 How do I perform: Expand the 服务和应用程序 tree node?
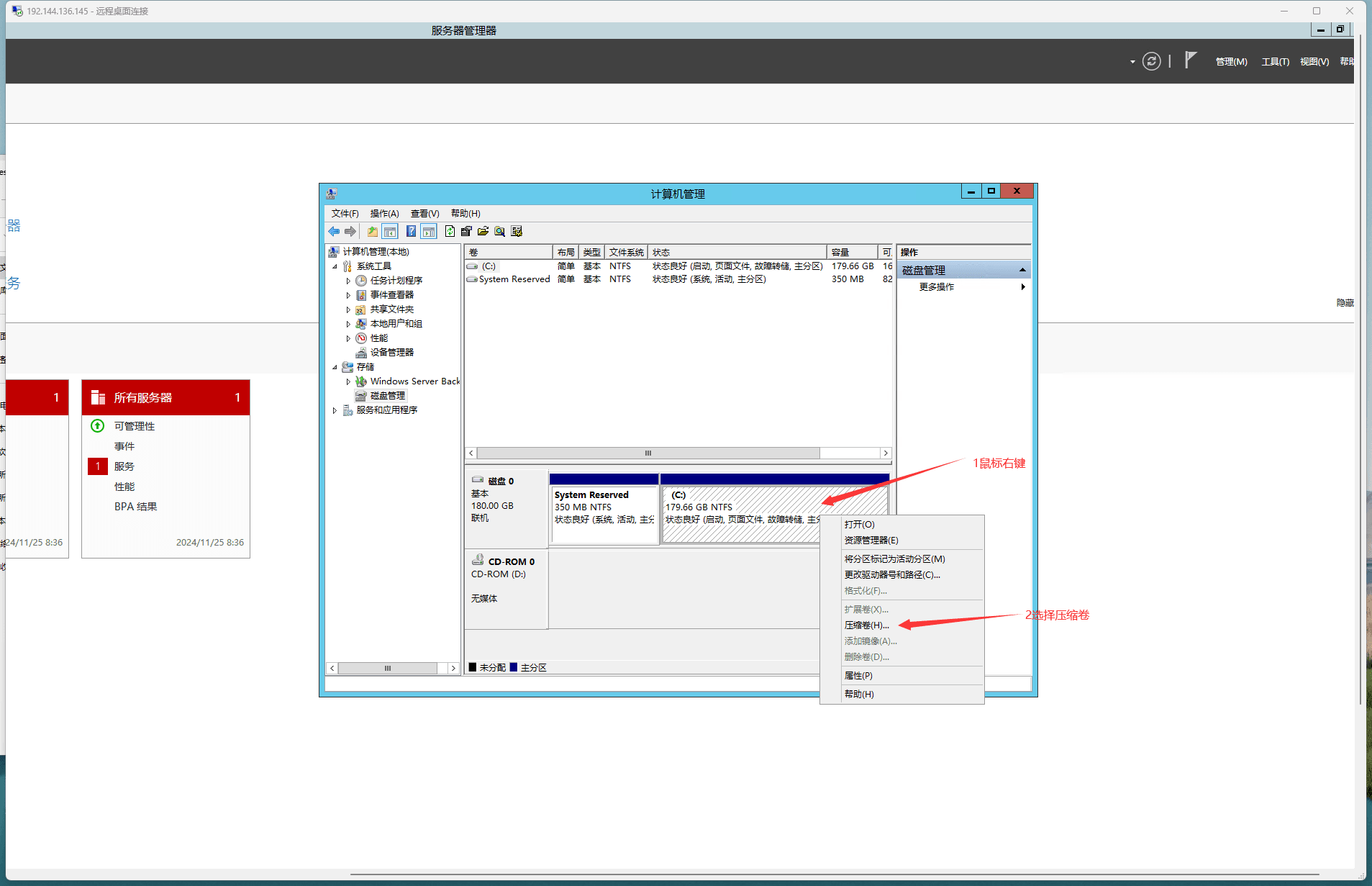point(335,410)
